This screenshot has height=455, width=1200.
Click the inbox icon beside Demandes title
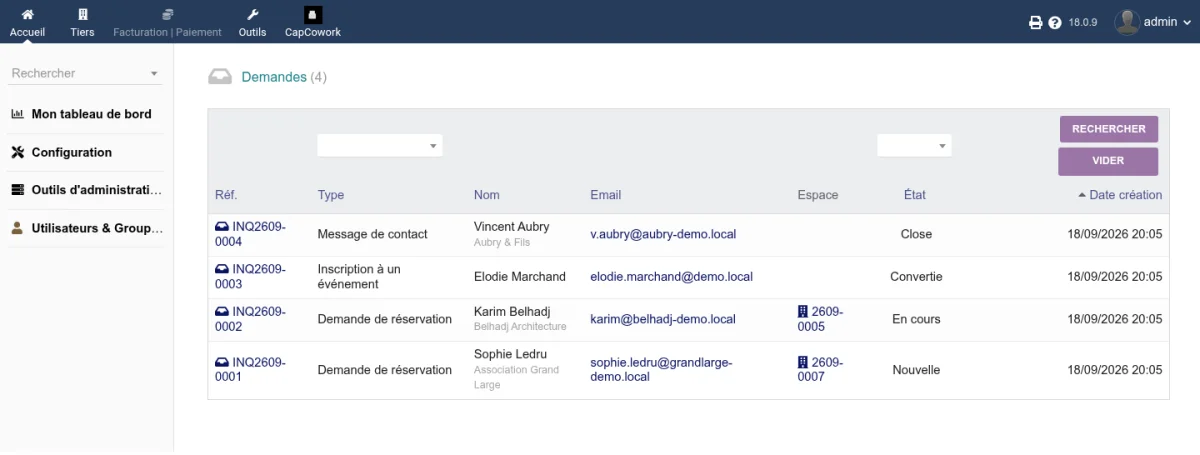coord(220,77)
